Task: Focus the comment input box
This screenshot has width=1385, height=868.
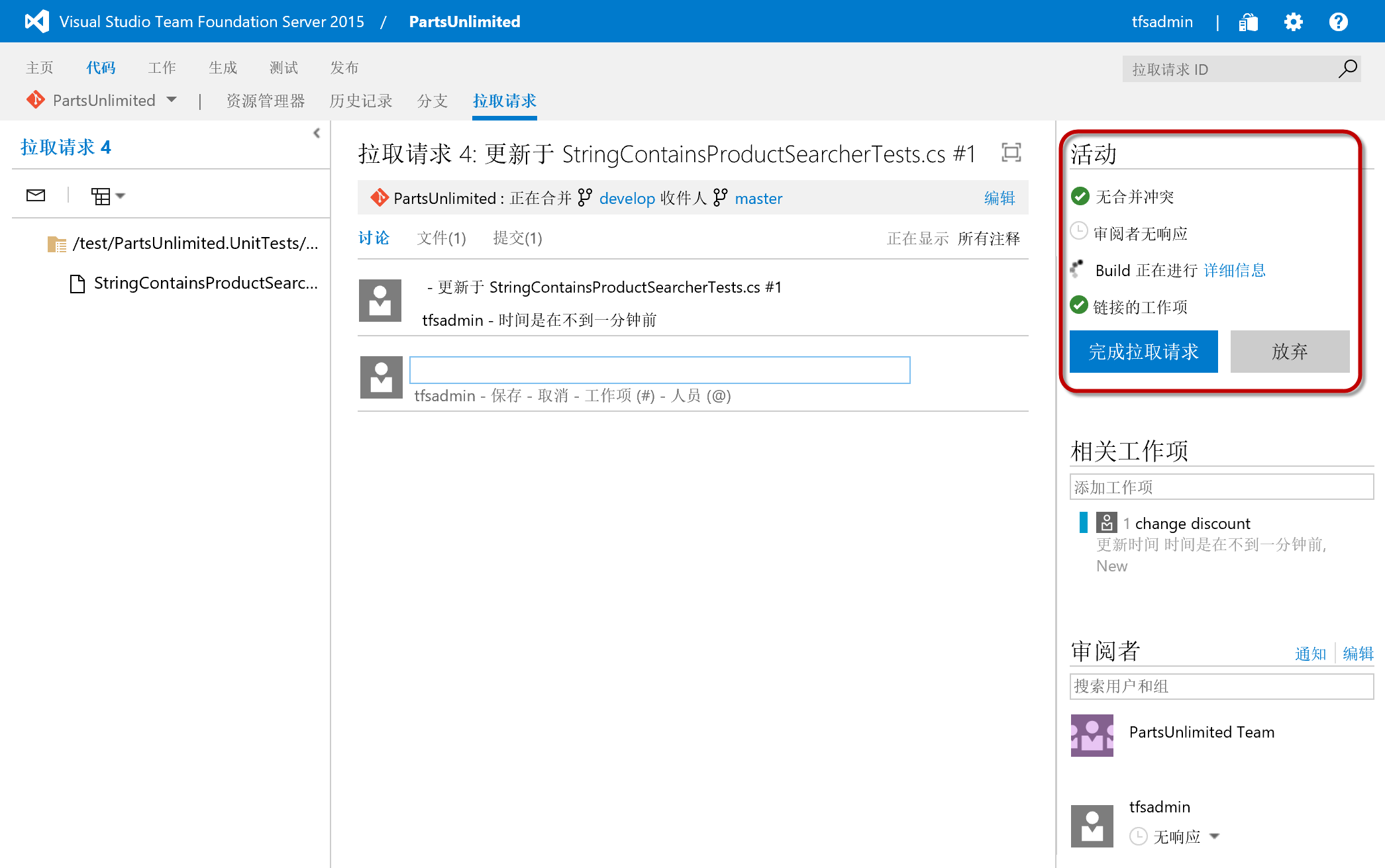Action: 660,370
